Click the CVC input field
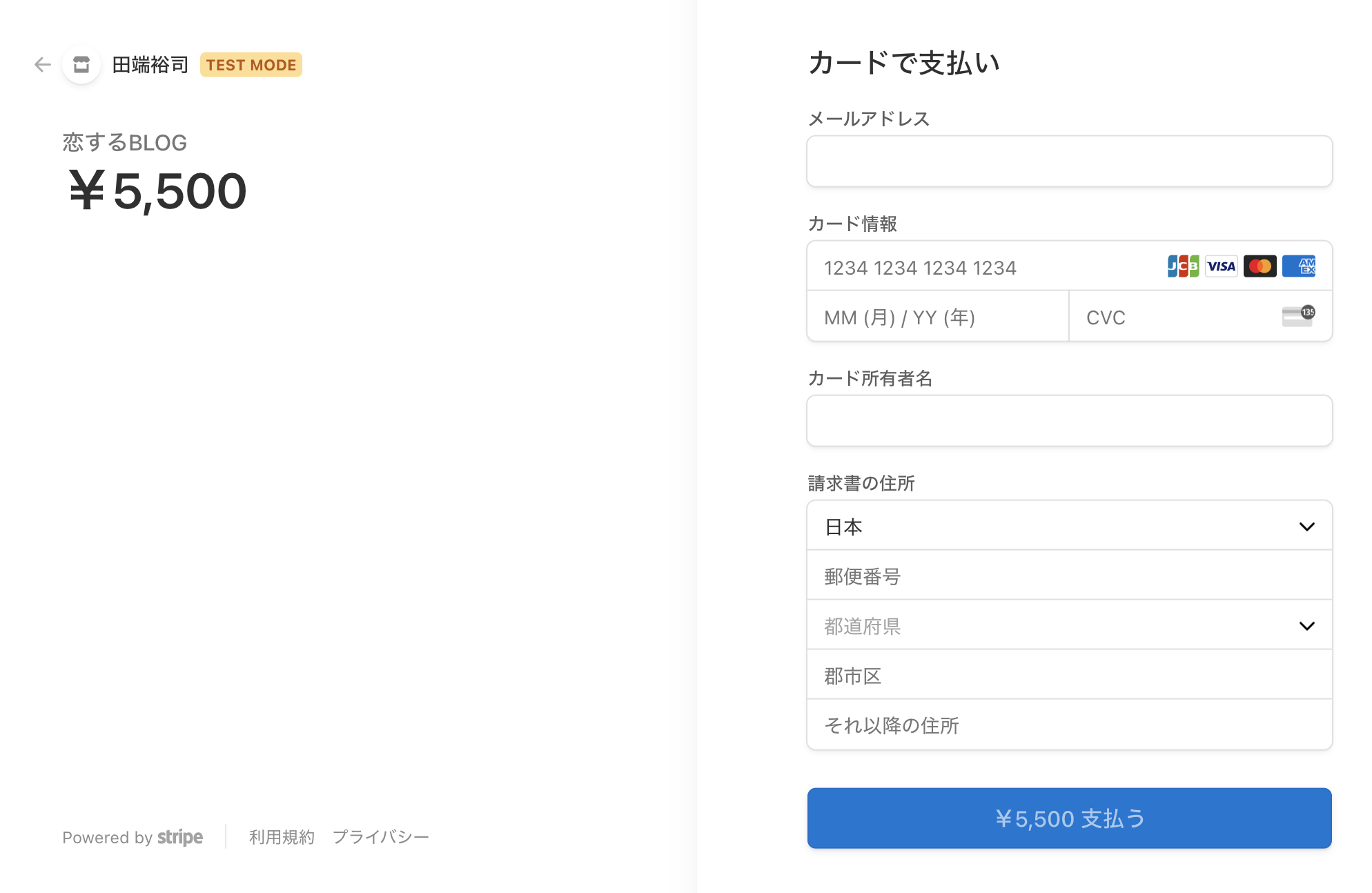The width and height of the screenshot is (1372, 893). 1201,316
